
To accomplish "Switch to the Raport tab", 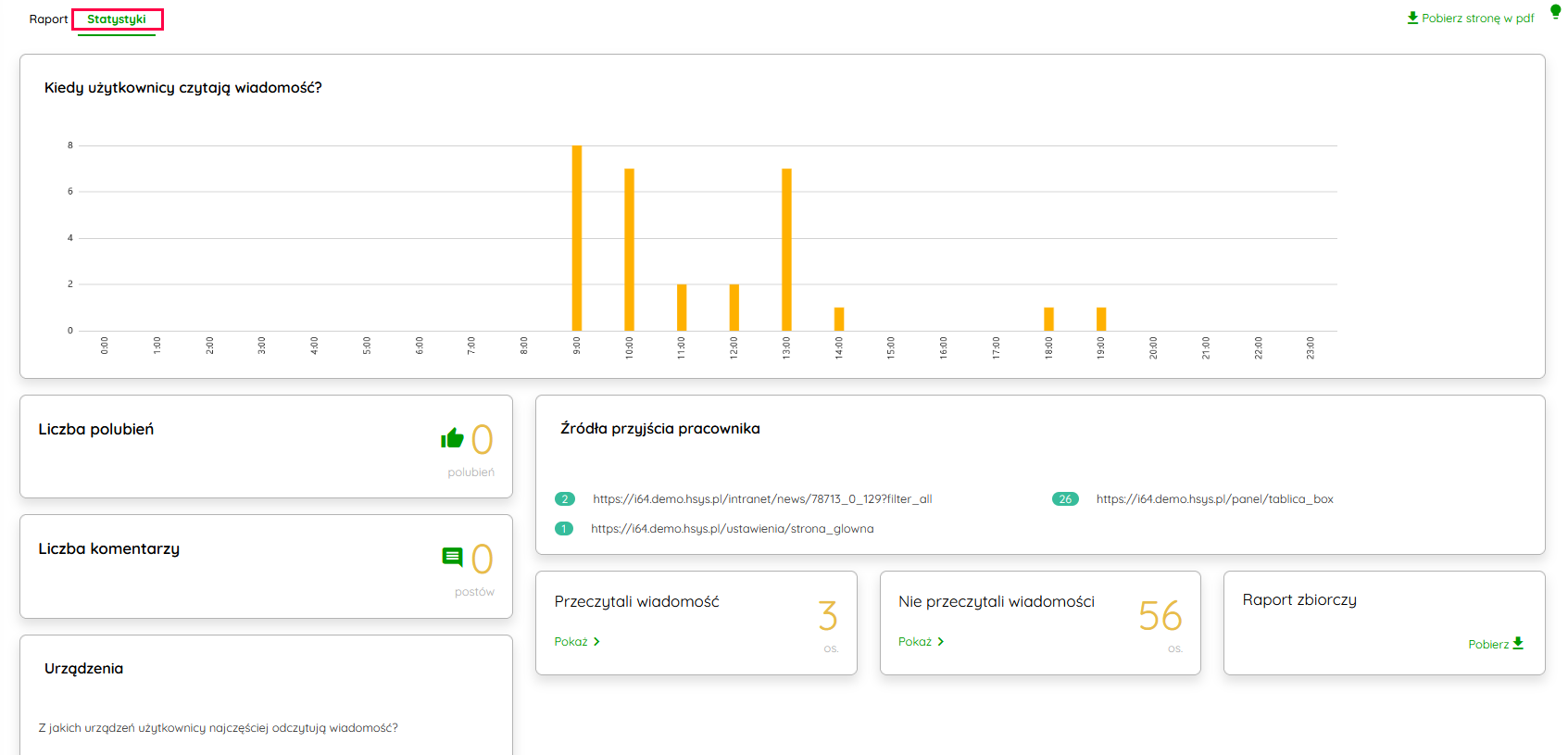I will 48,19.
